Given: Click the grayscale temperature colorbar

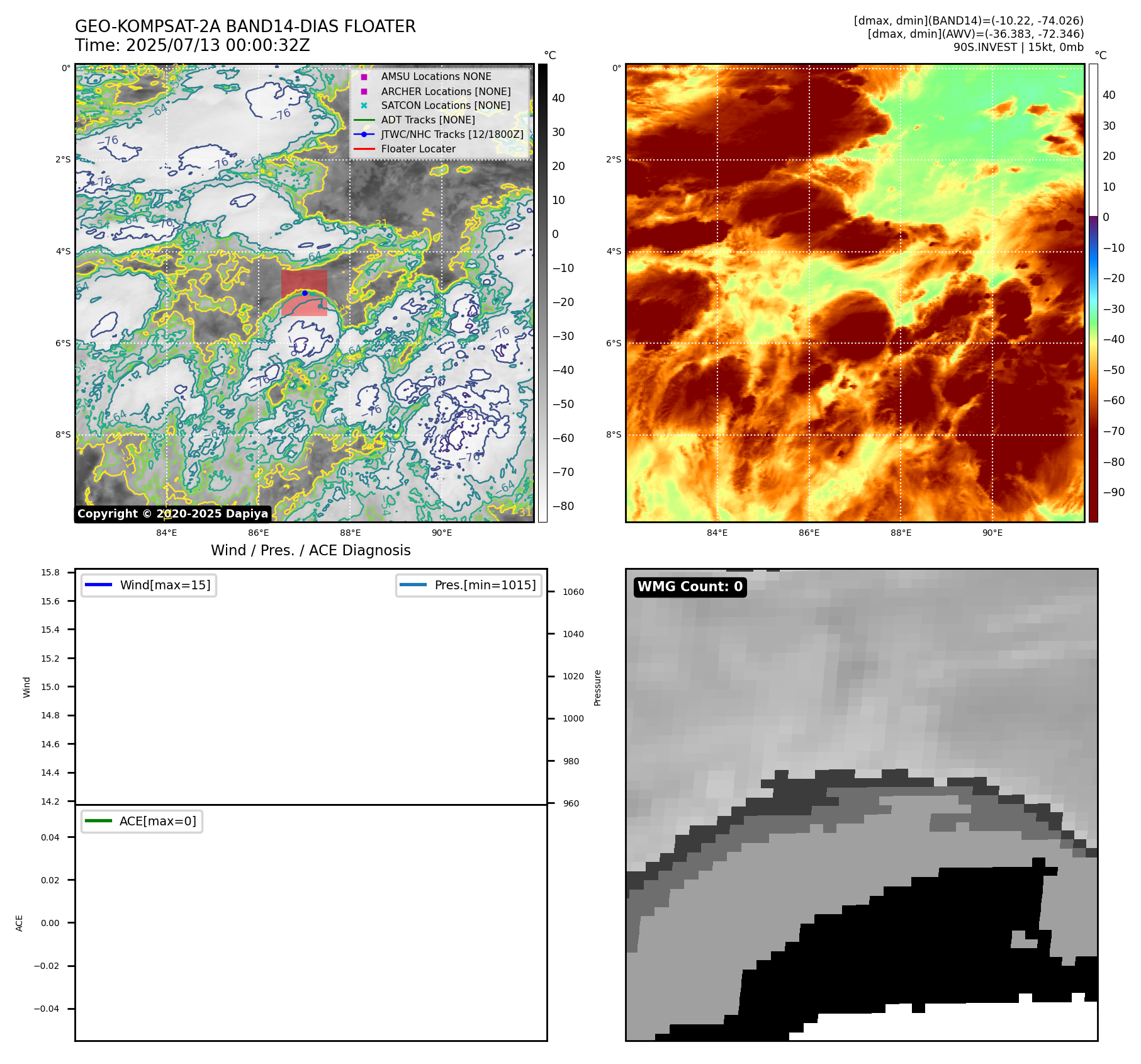Looking at the screenshot, I should coord(542,293).
